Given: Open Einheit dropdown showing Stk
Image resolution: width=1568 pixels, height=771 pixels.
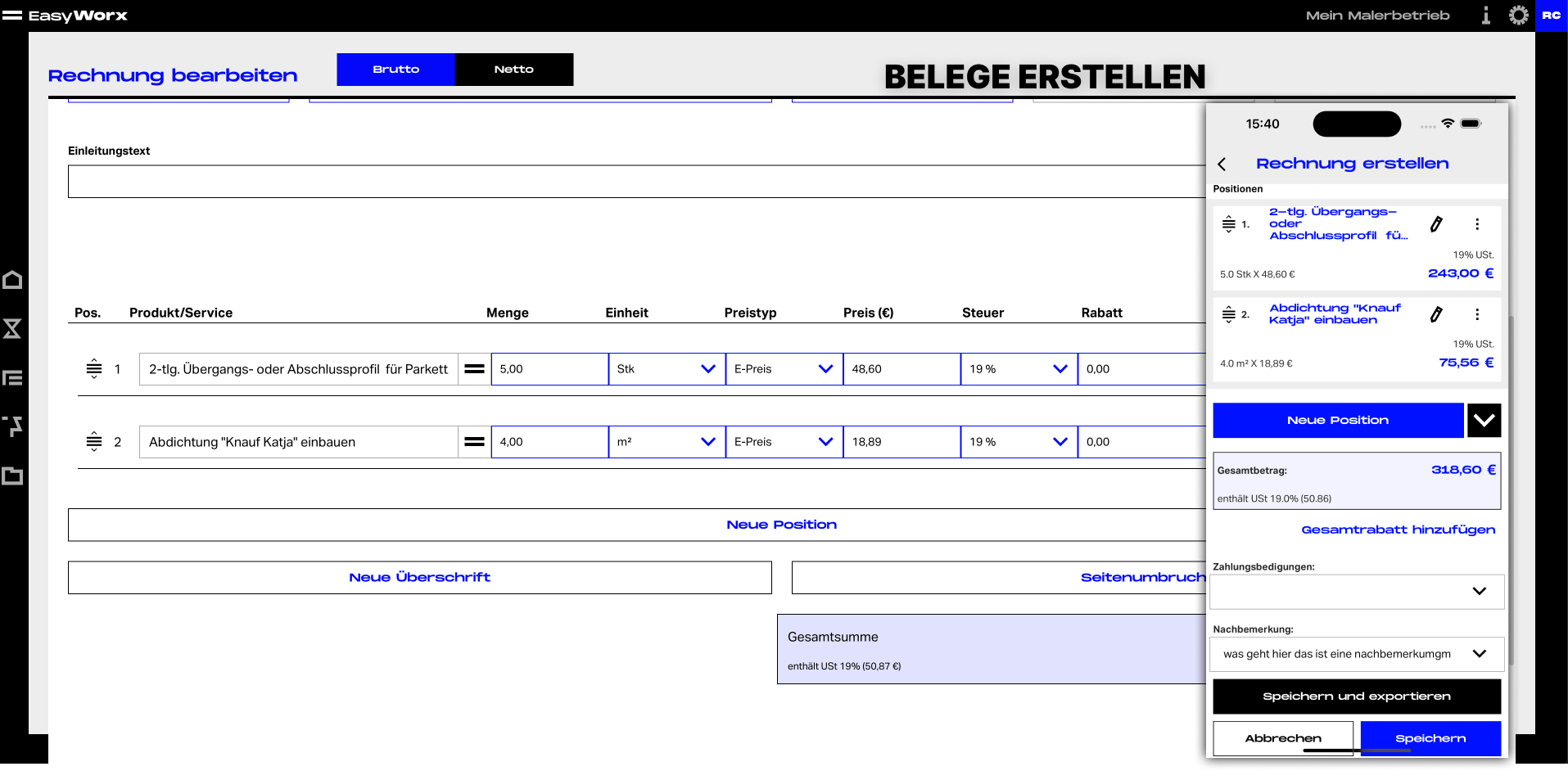Looking at the screenshot, I should point(667,369).
